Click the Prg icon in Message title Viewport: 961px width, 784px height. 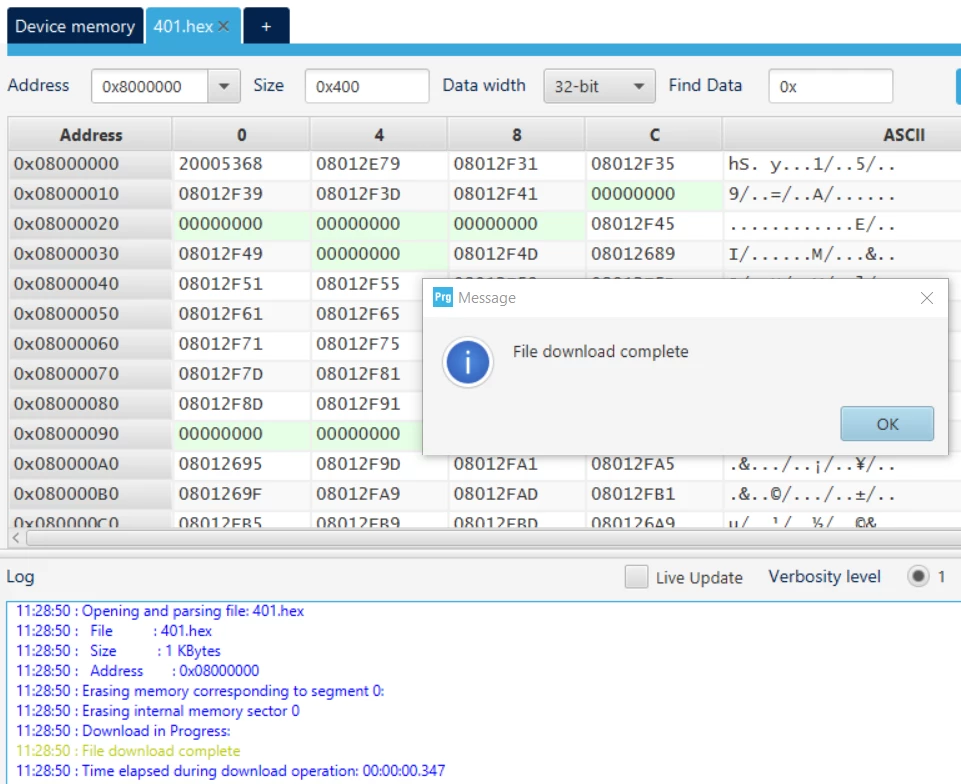443,297
